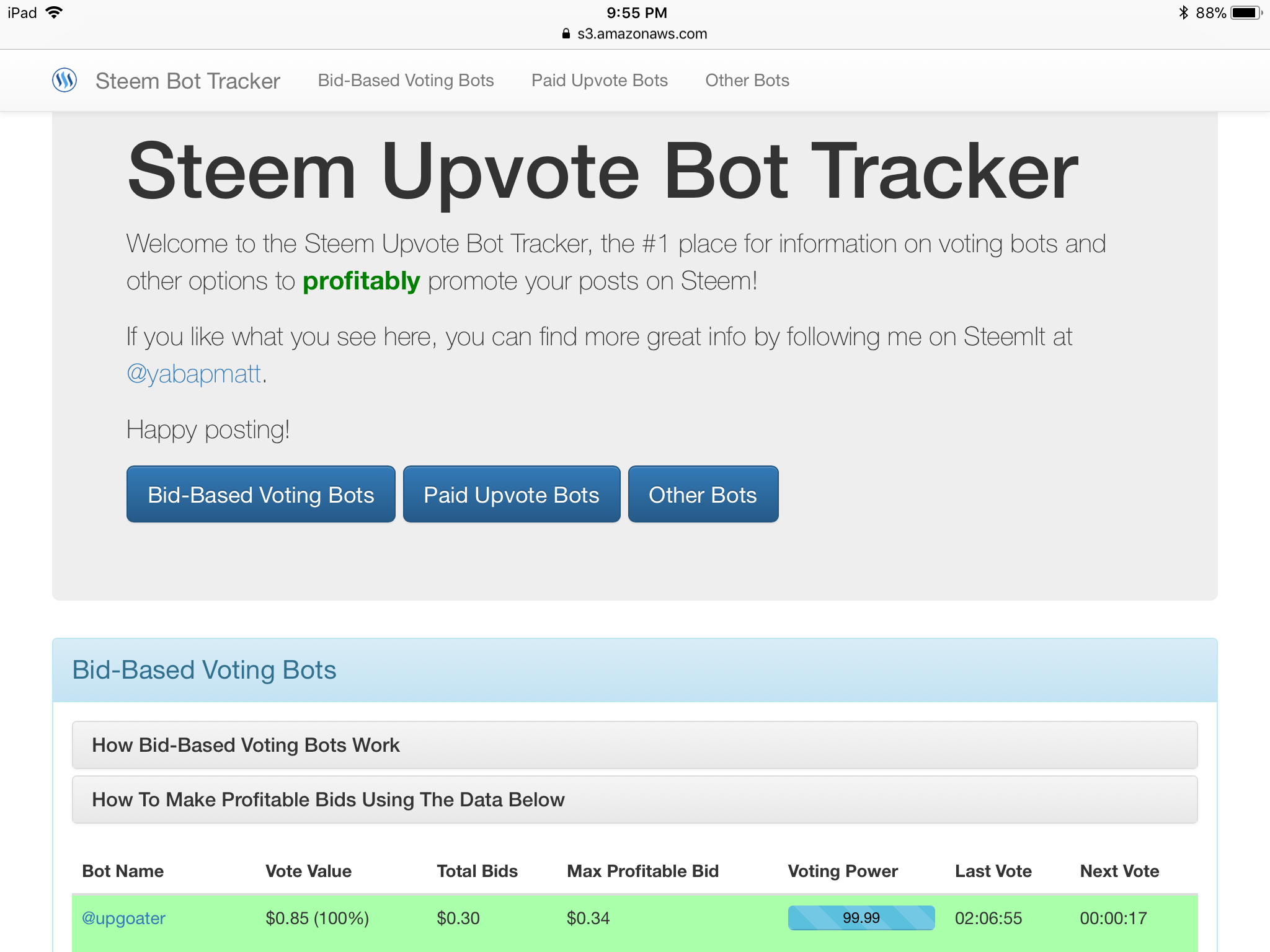Viewport: 1270px width, 952px height.
Task: Open Other Bots in the navbar
Action: pyautogui.click(x=747, y=81)
